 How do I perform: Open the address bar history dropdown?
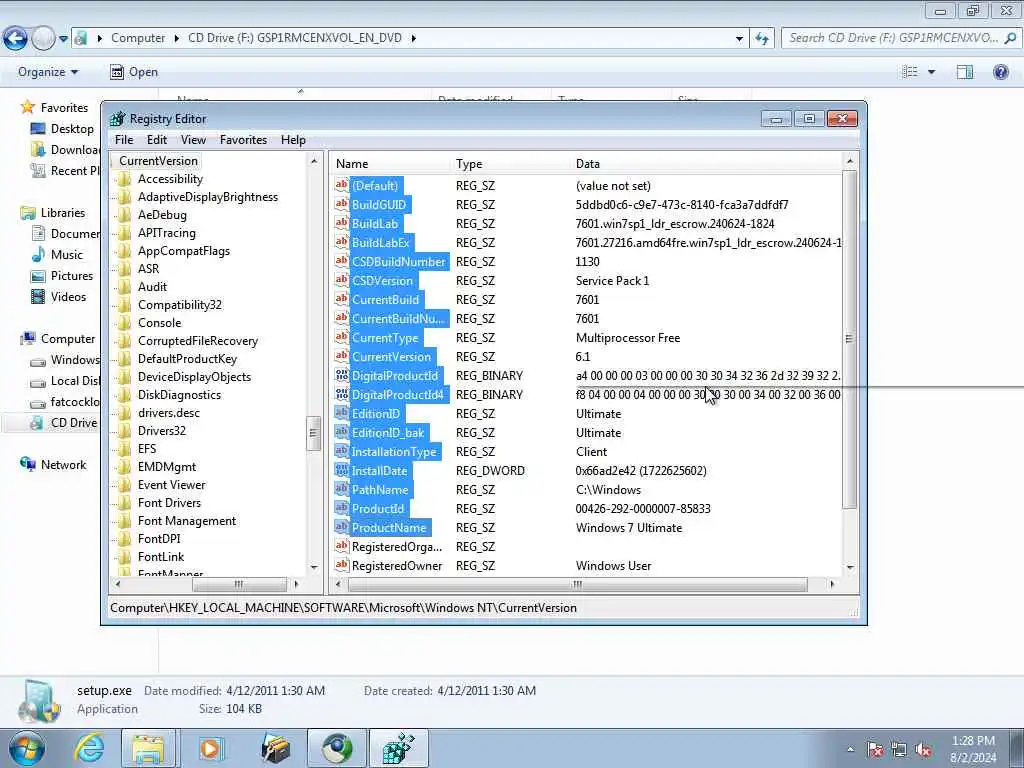pyautogui.click(x=739, y=39)
